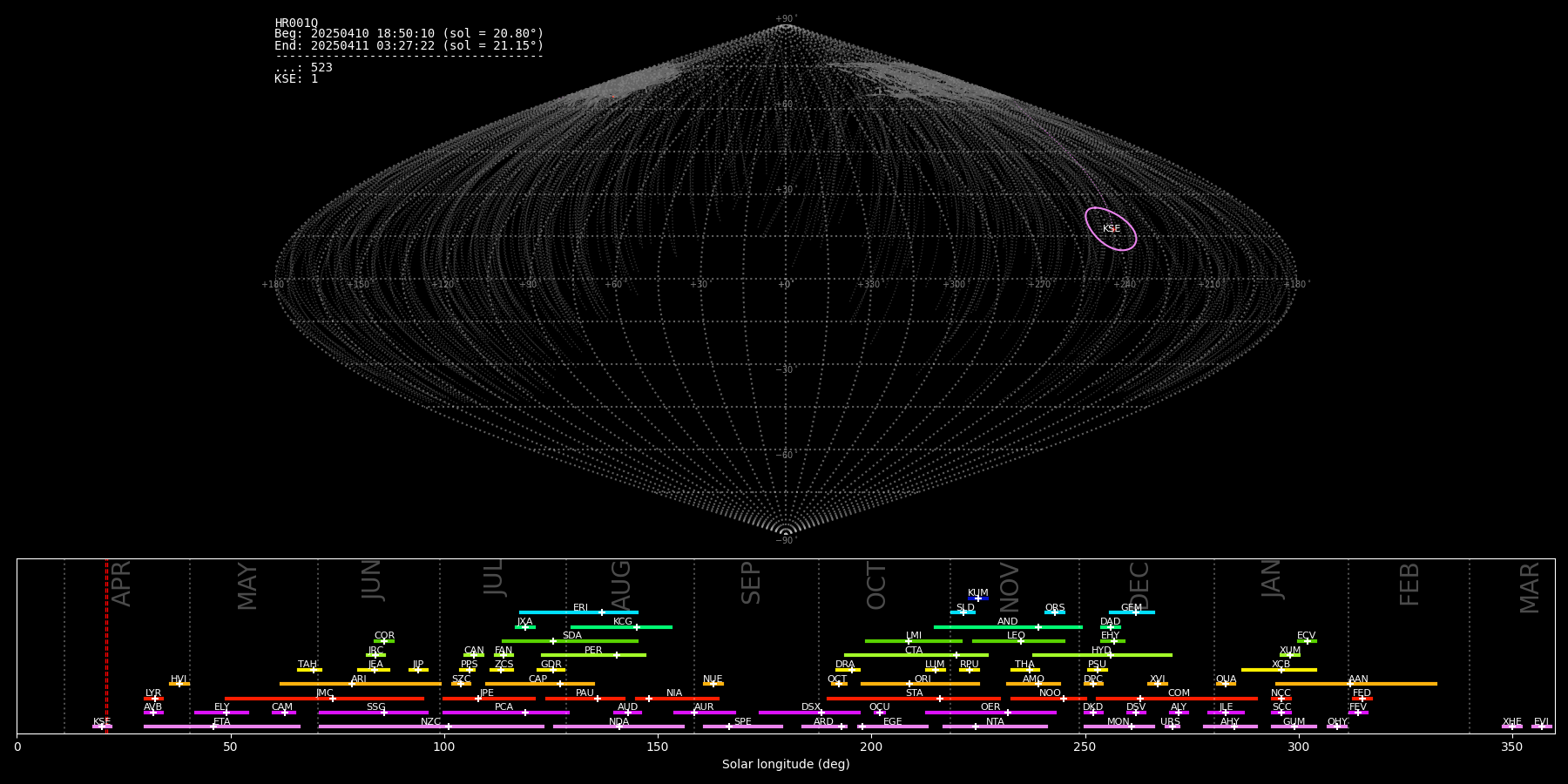
Task: Select the red JMC shower bar
Action: [325, 698]
